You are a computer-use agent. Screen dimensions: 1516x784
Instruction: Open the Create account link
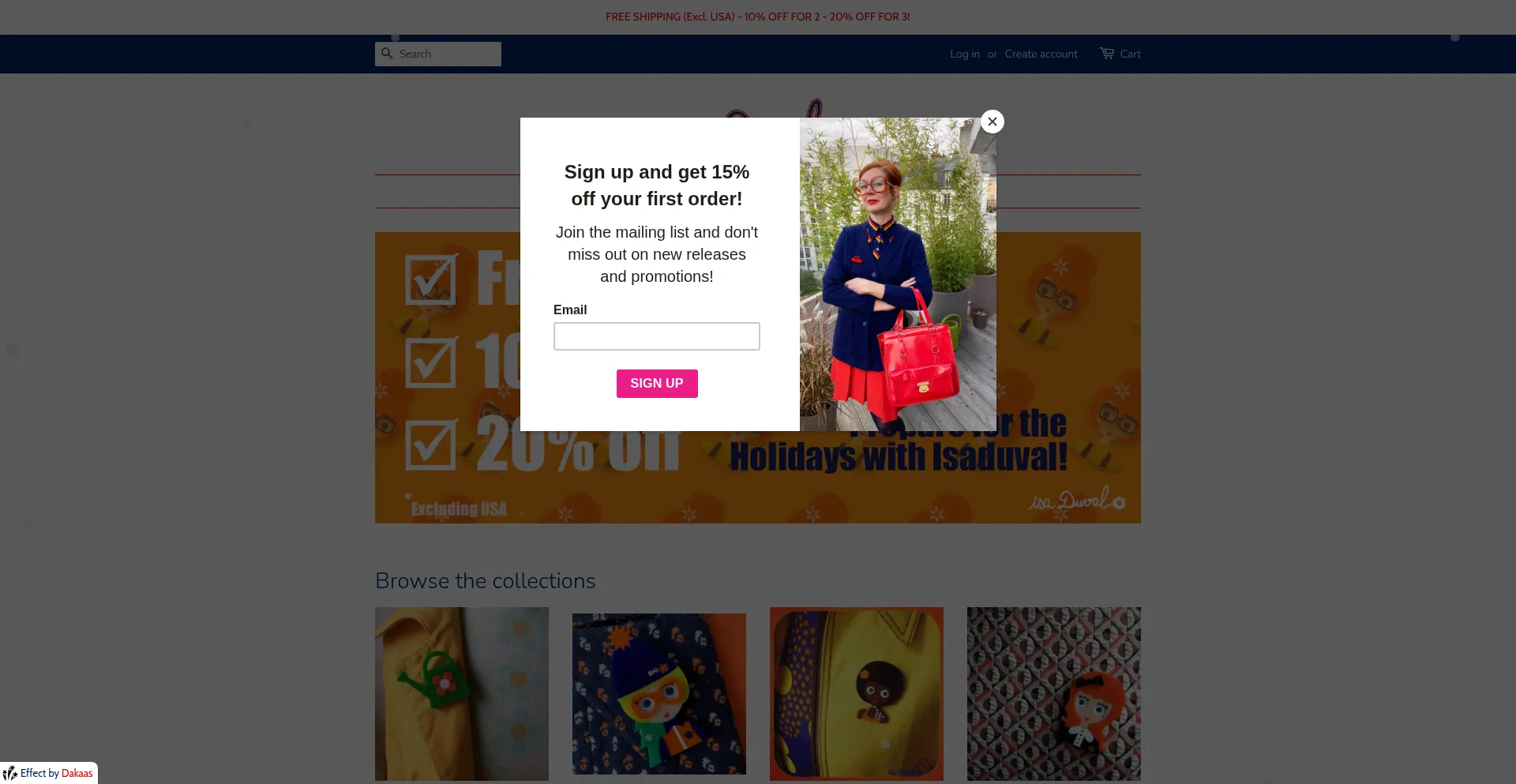pyautogui.click(x=1041, y=54)
